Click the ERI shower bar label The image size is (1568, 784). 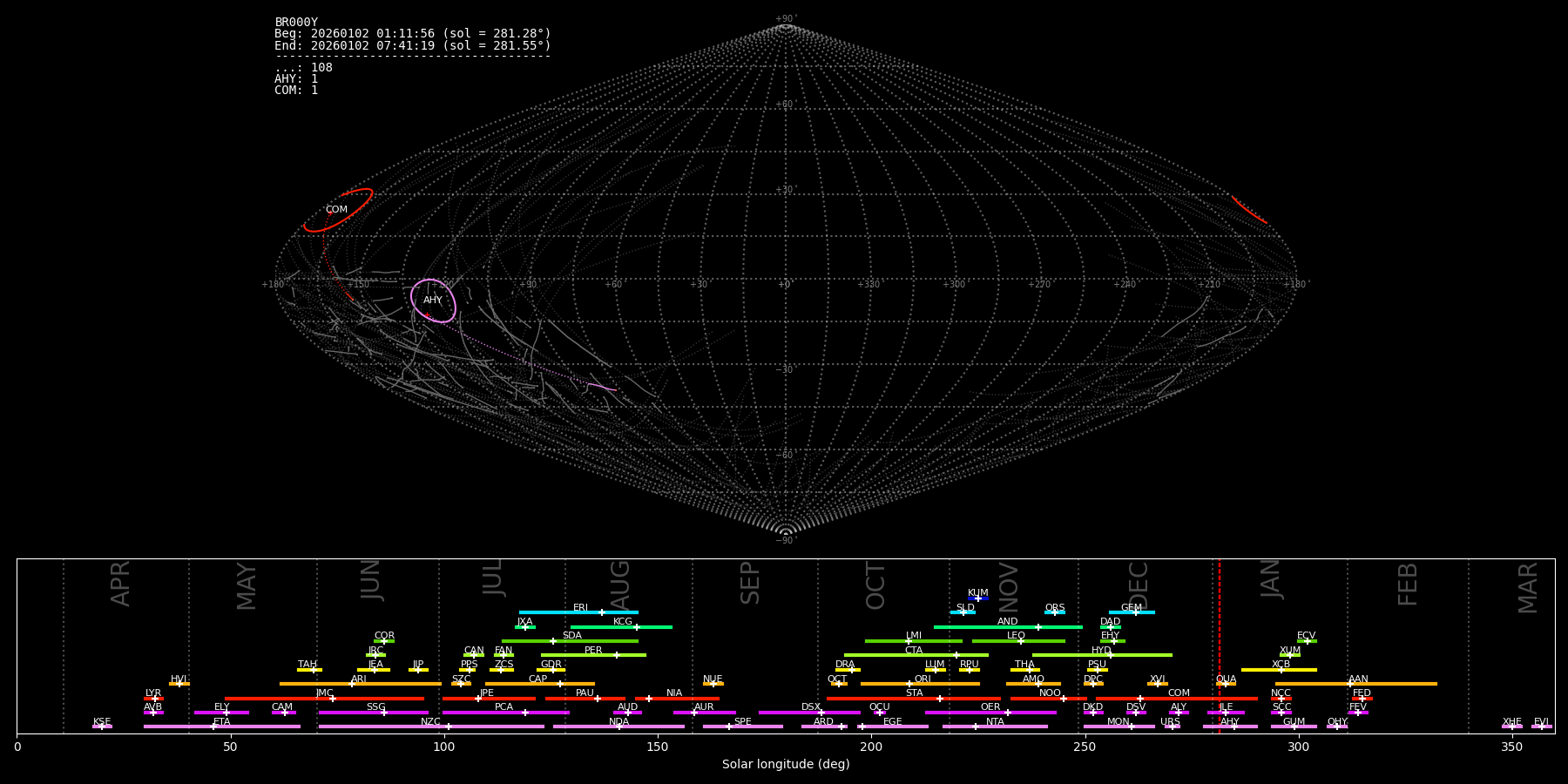click(581, 608)
